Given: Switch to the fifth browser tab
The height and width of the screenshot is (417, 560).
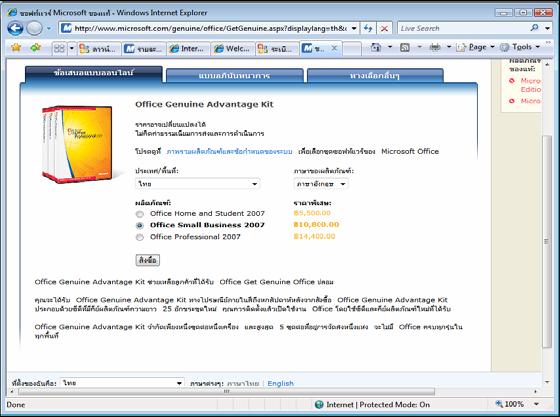Looking at the screenshot, I should (278, 49).
